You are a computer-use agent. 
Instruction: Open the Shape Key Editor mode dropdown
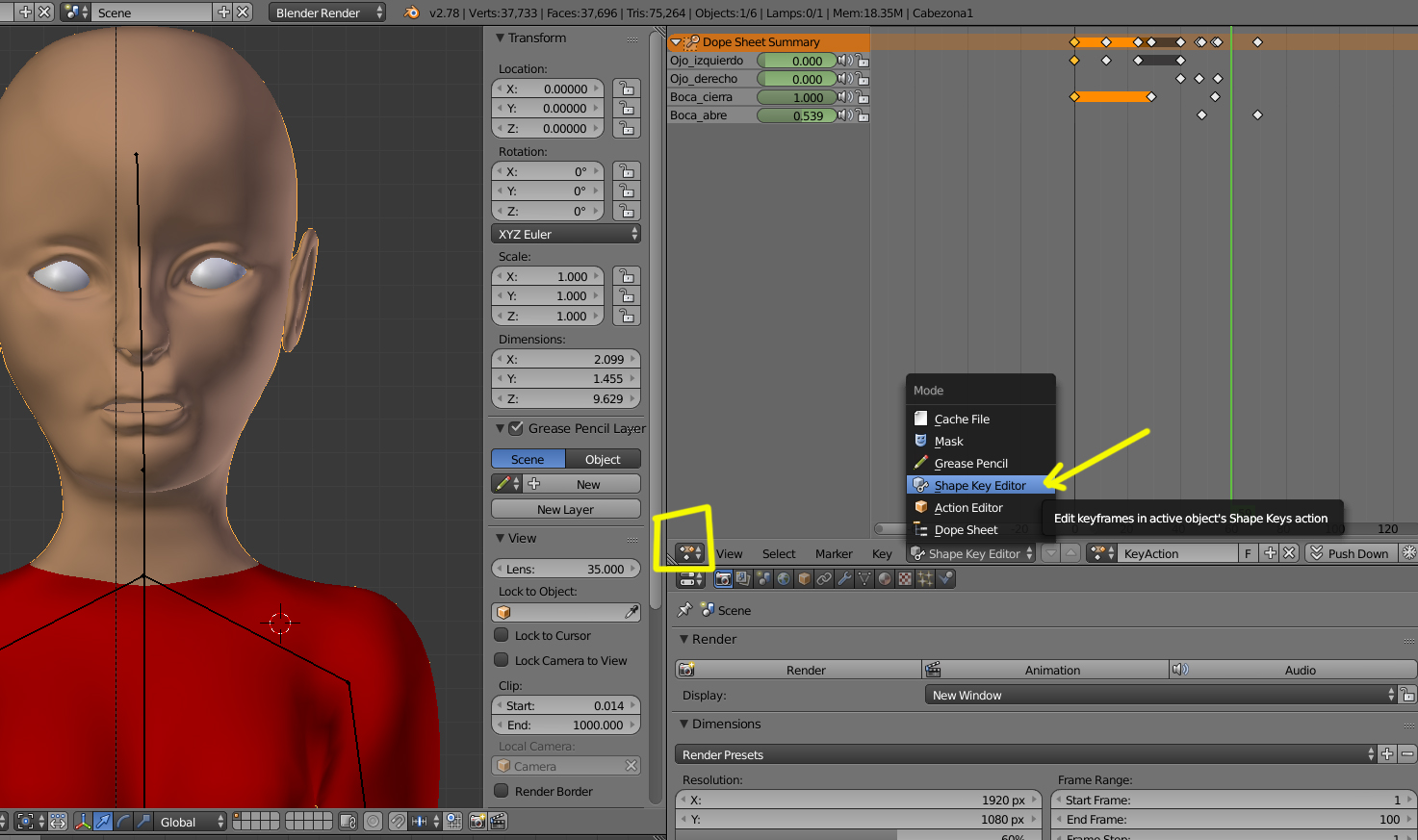972,553
